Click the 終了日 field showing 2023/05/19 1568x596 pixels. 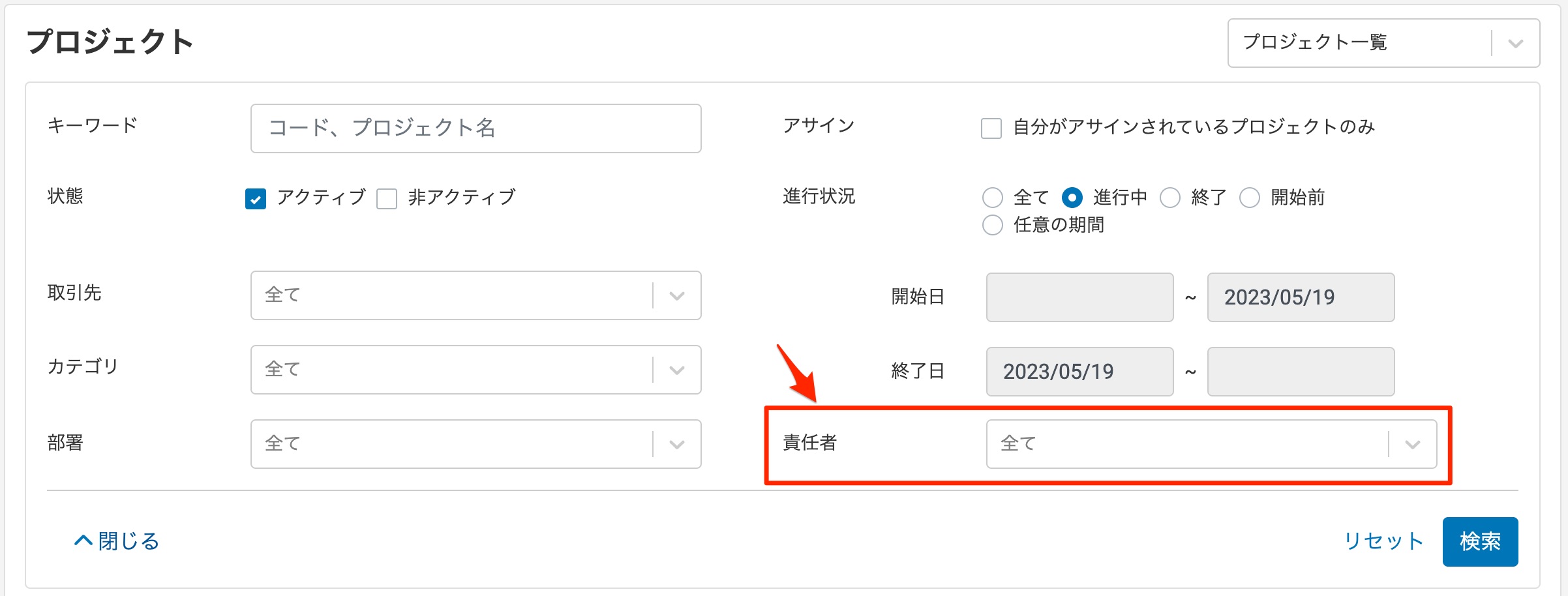[1080, 372]
